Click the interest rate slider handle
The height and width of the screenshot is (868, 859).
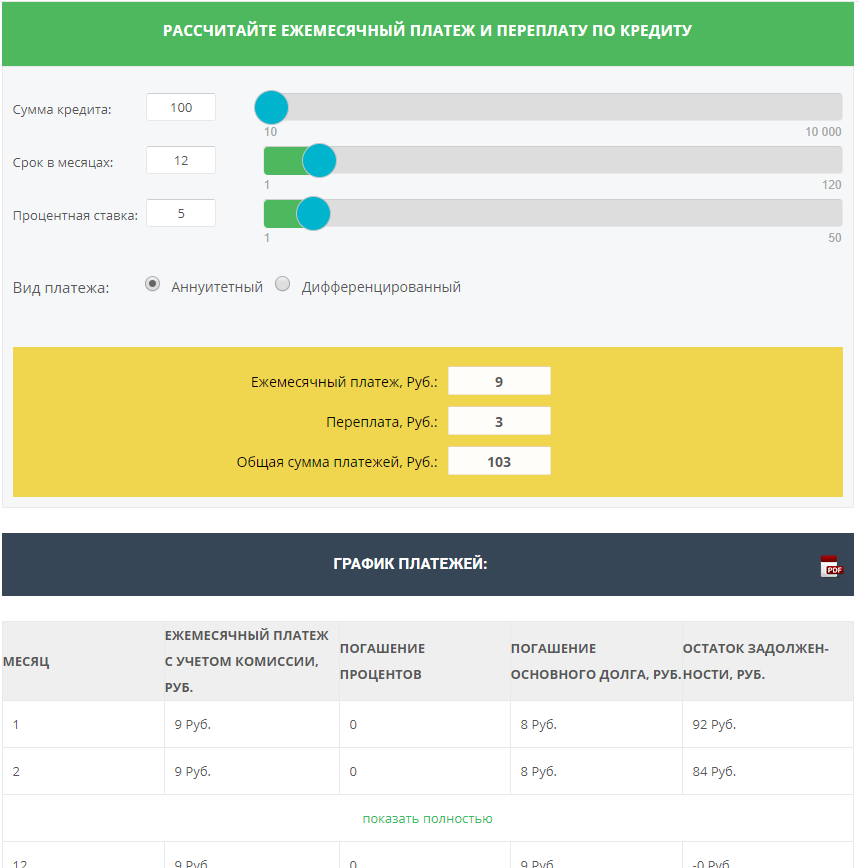point(313,213)
